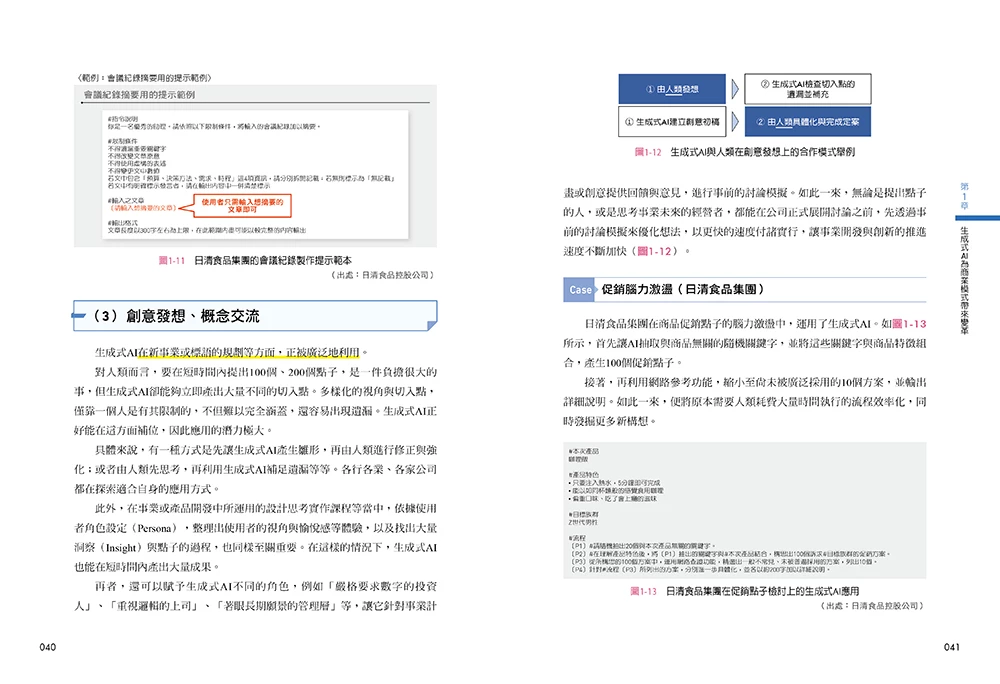Click the paragraph line starting '接著,再利用網路參考功能'

[755, 382]
